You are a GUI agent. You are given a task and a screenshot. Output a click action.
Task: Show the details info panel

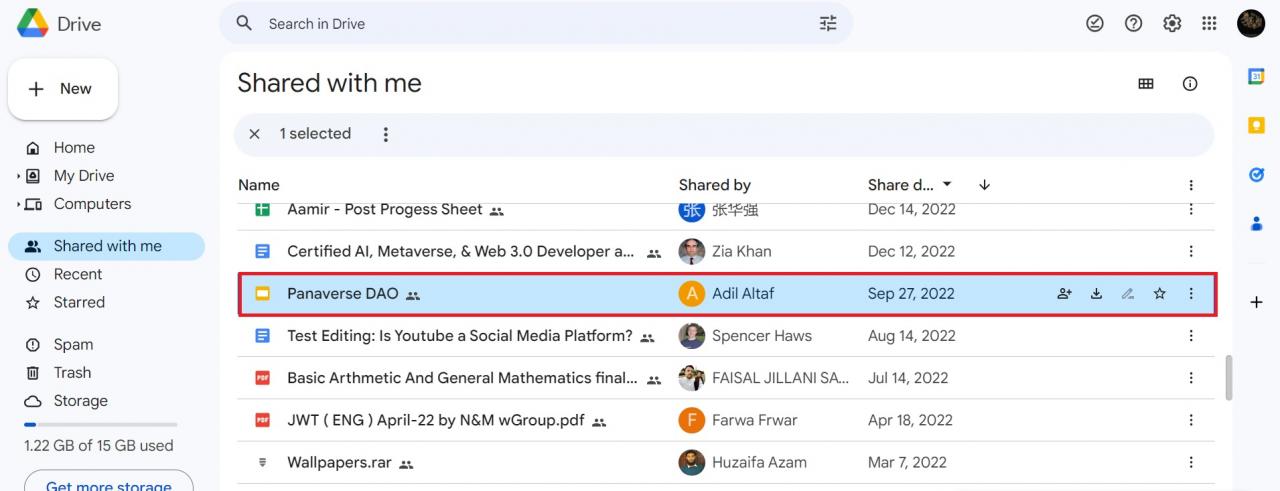[x=1190, y=84]
